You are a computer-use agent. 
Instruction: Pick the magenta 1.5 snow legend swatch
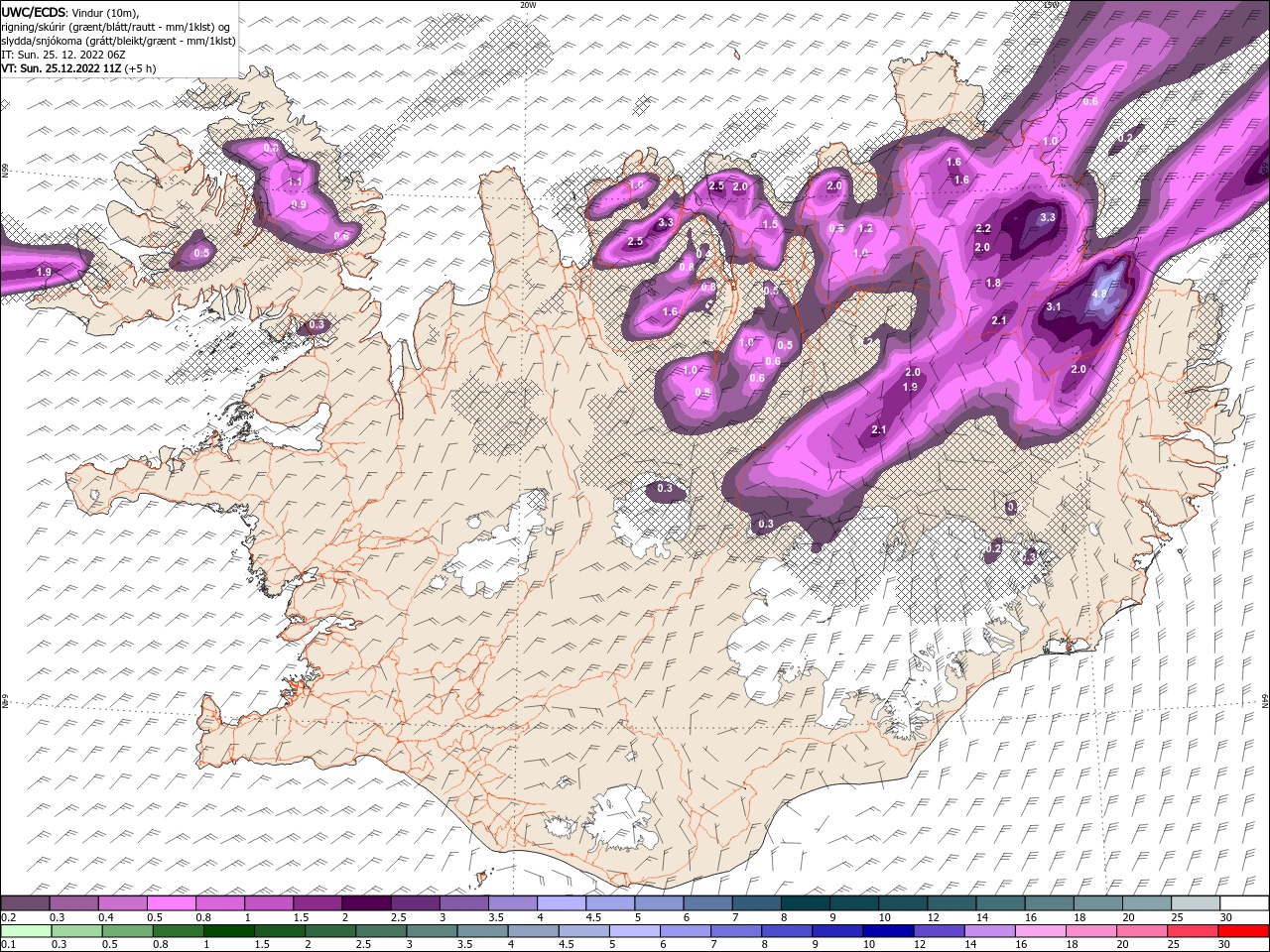[x=317, y=903]
